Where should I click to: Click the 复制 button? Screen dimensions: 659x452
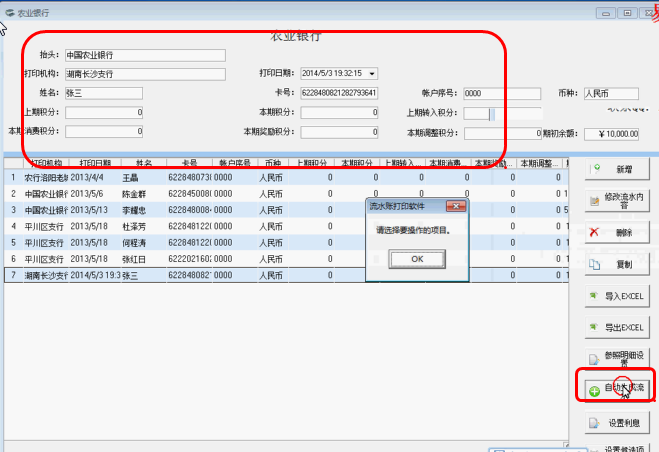tap(617, 264)
